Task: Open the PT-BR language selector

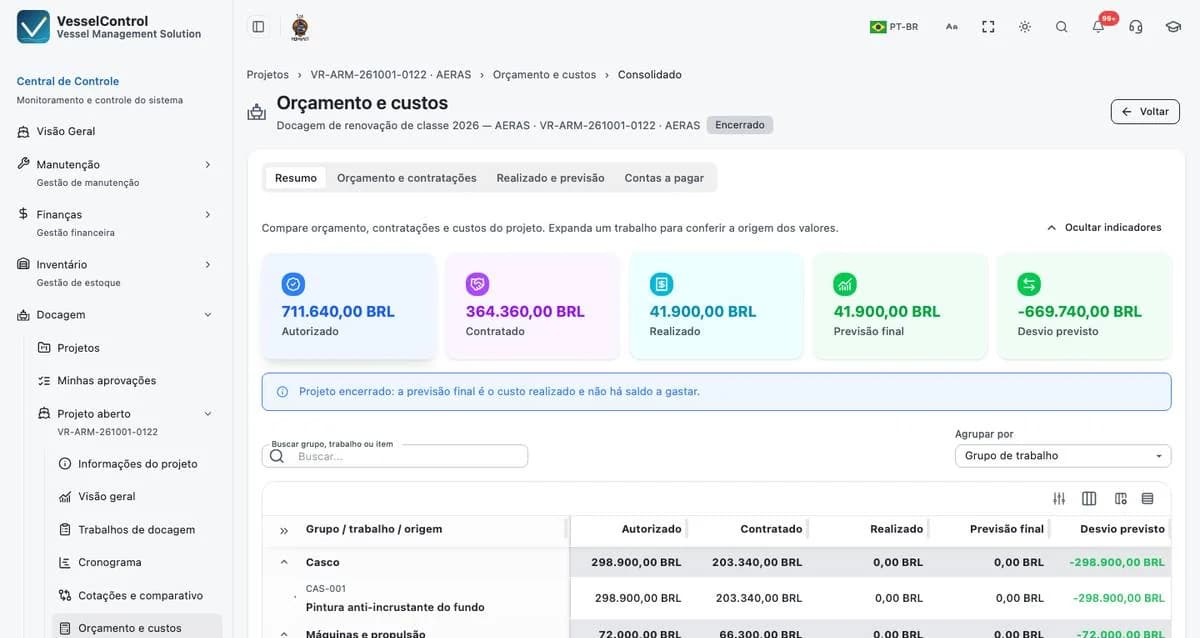Action: pos(894,27)
